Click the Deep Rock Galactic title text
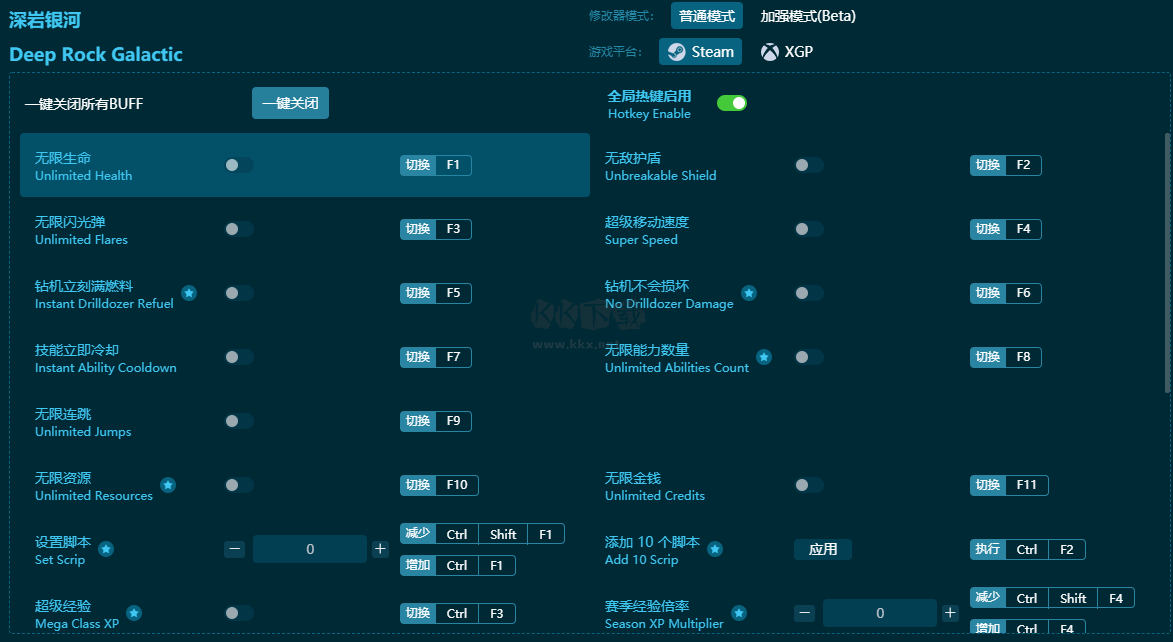 pyautogui.click(x=96, y=55)
